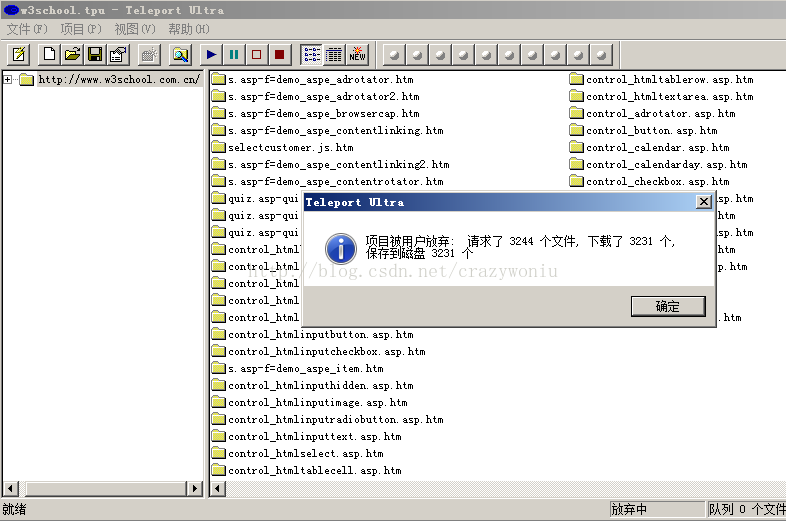This screenshot has width=786, height=521.
Task: Confirm the dialog with 确定 button
Action: pos(668,306)
